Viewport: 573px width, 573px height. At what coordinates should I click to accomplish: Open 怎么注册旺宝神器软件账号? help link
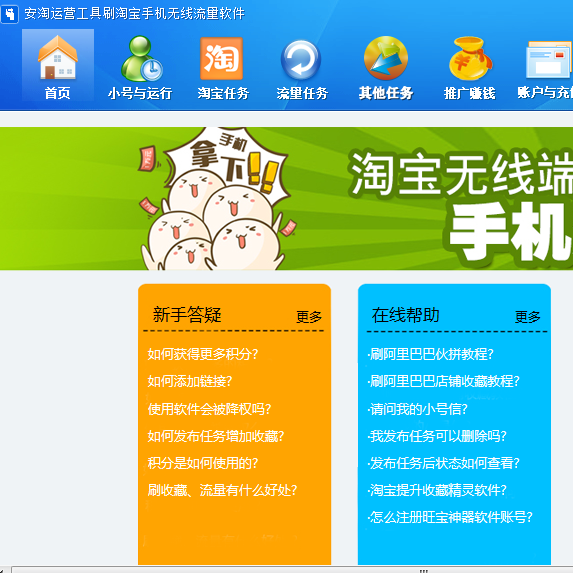point(450,517)
